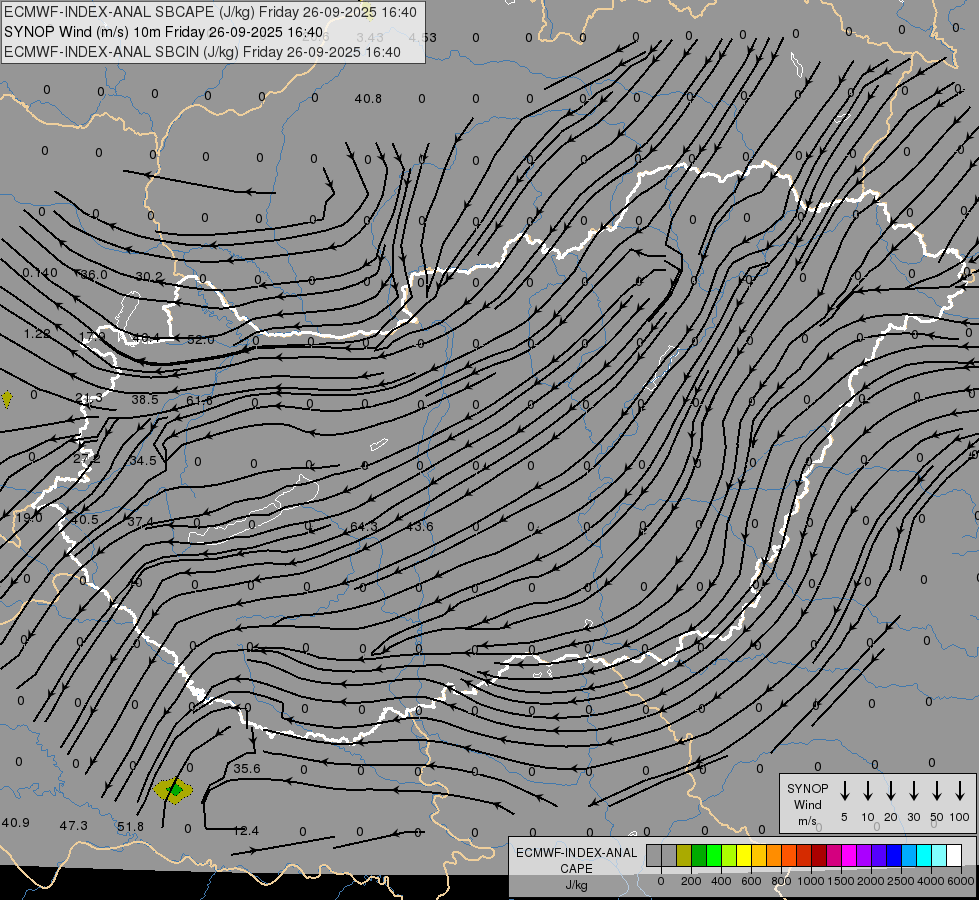Screen dimensions: 979x900
Task: Select the 64.3 value on the map
Action: click(364, 527)
